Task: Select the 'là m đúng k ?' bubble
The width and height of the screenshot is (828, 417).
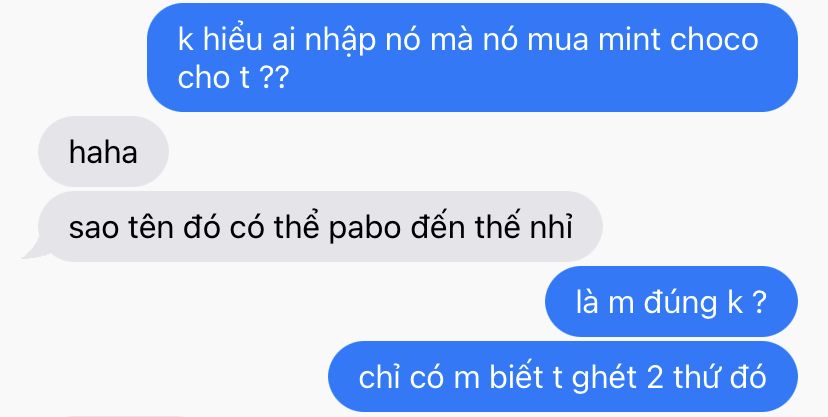Action: (671, 301)
